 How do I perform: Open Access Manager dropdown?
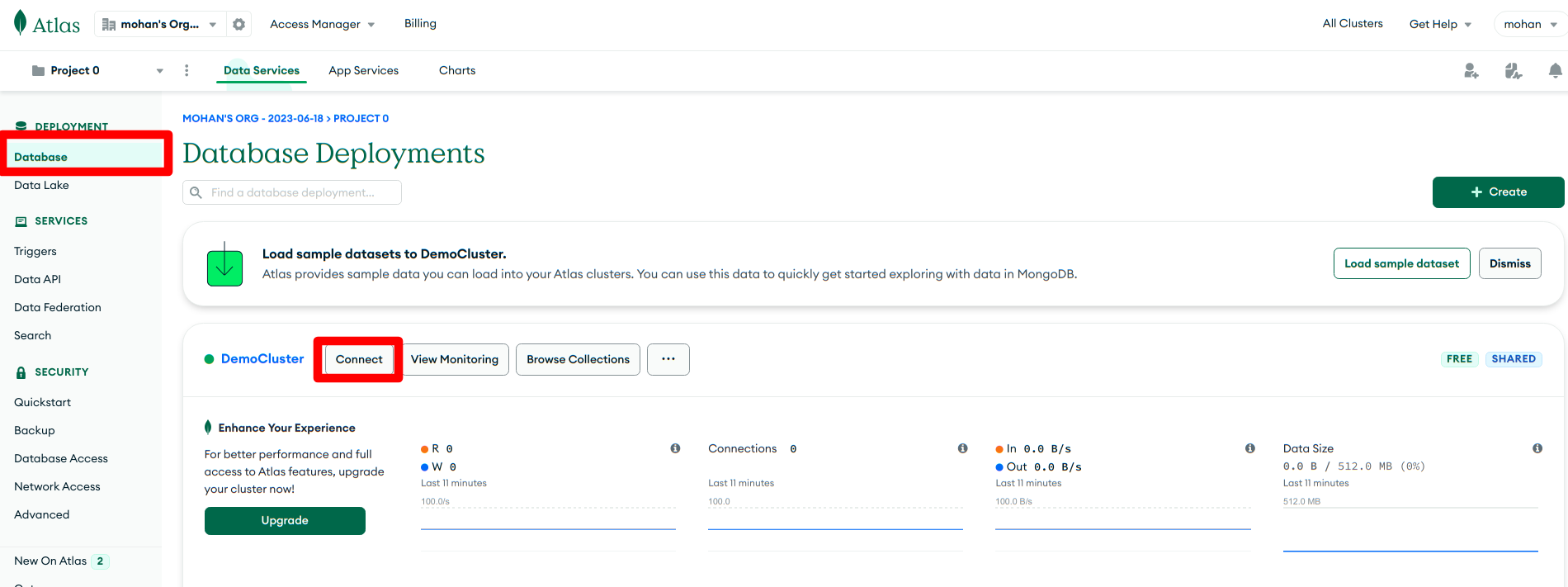point(323,24)
